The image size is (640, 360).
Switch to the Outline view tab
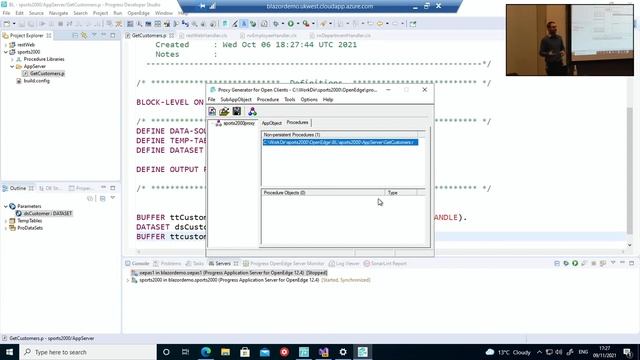point(18,188)
